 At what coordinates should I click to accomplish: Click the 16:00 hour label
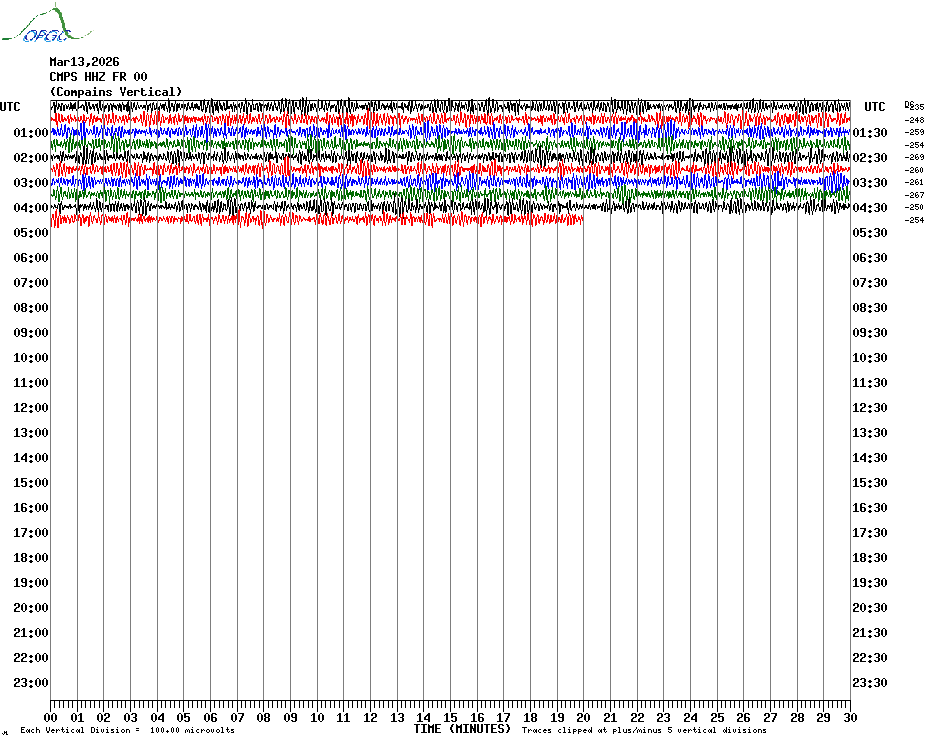[31, 507]
